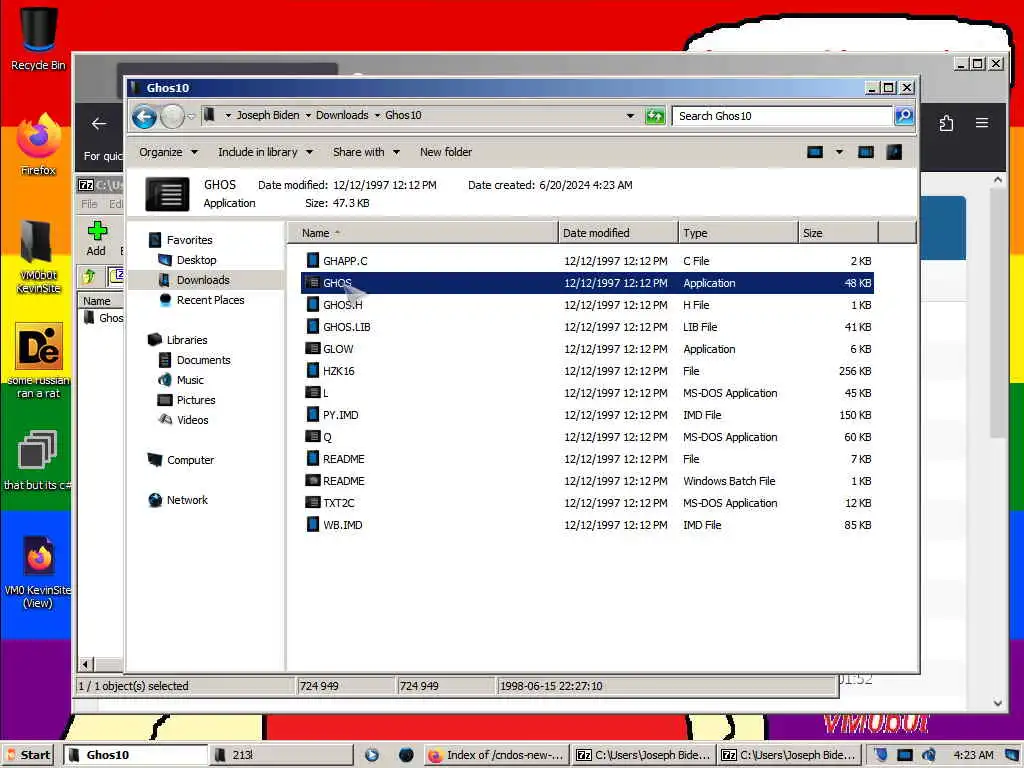The width and height of the screenshot is (1024, 768).
Task: Expand the view options dropdown arrow
Action: click(x=839, y=152)
